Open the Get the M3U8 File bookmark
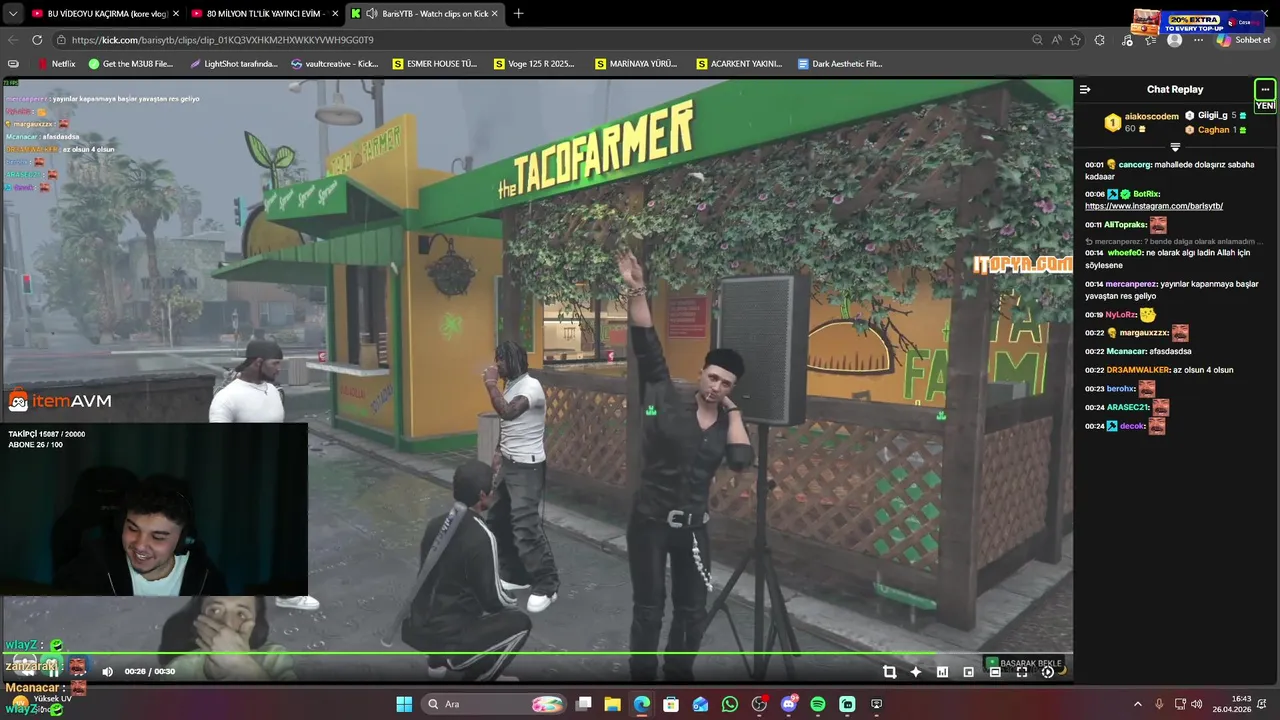Viewport: 1280px width, 720px height. tap(131, 63)
